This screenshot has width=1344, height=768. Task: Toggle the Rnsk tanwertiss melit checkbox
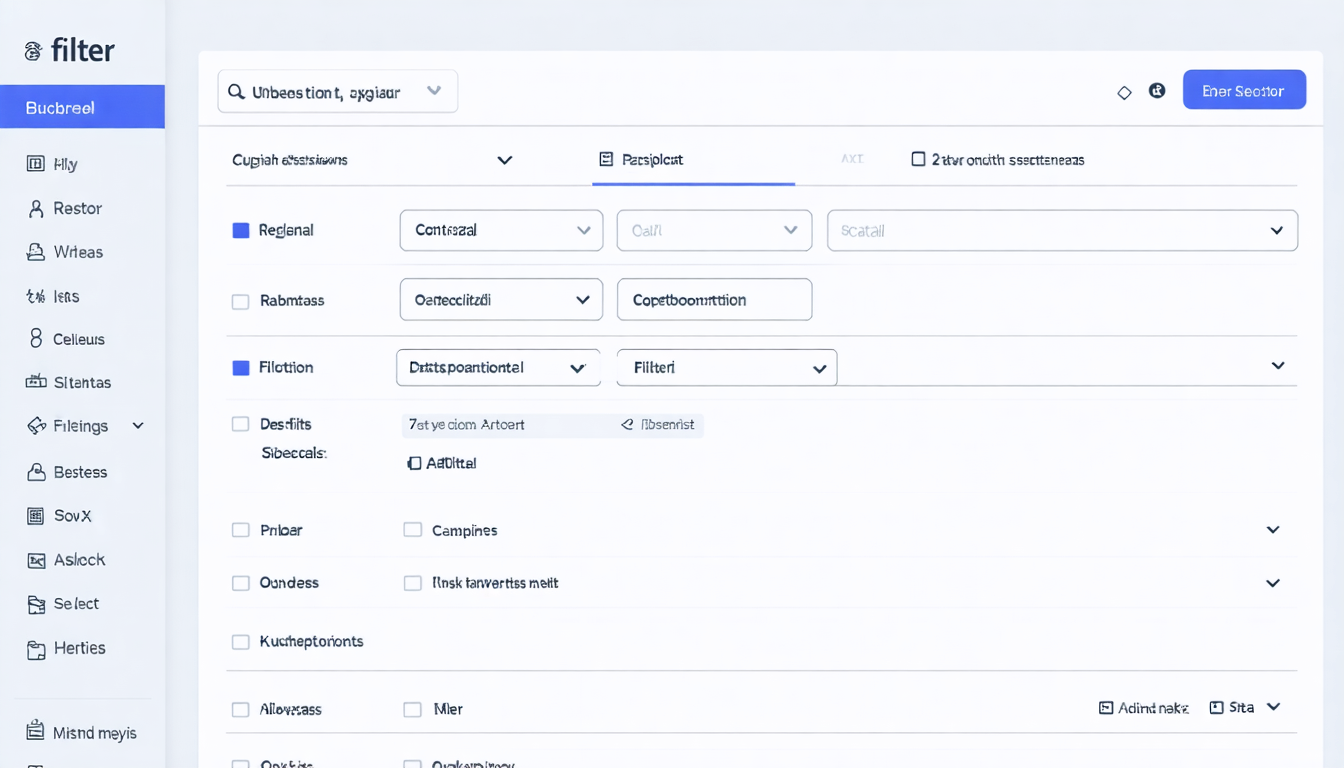click(x=412, y=583)
